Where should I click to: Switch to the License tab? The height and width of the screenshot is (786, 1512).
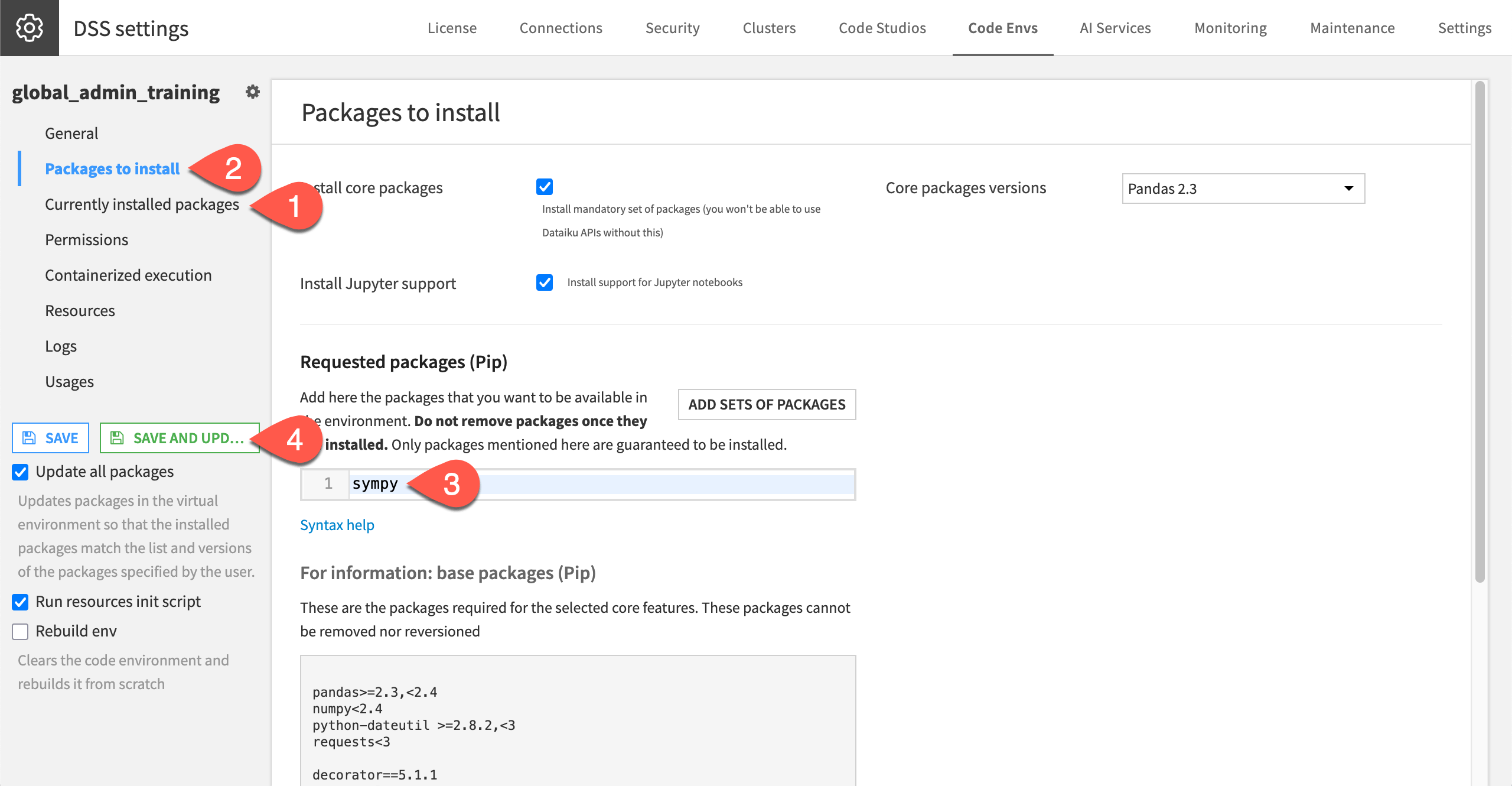(452, 28)
